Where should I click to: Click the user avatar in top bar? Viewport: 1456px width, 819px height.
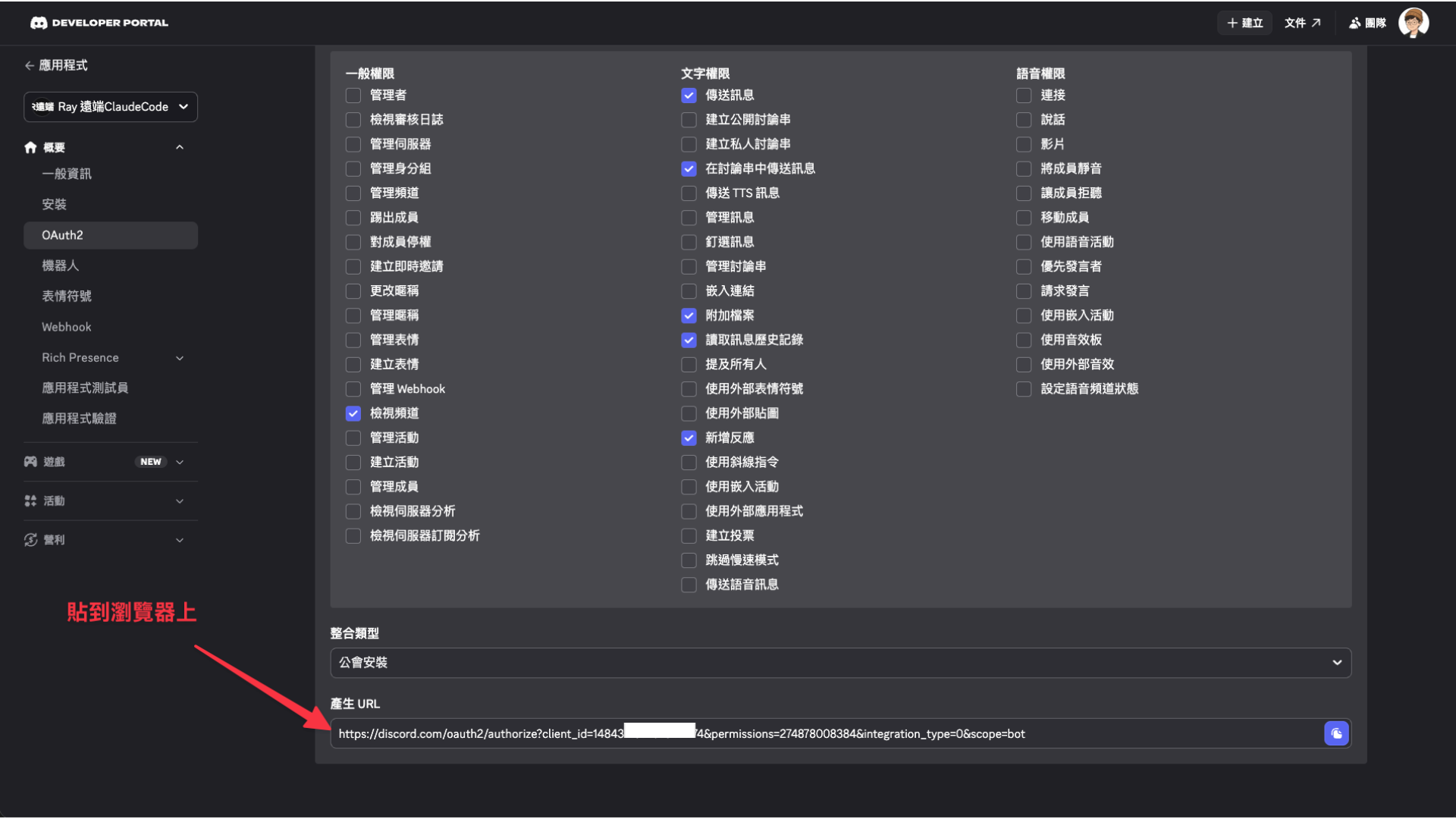[x=1413, y=23]
